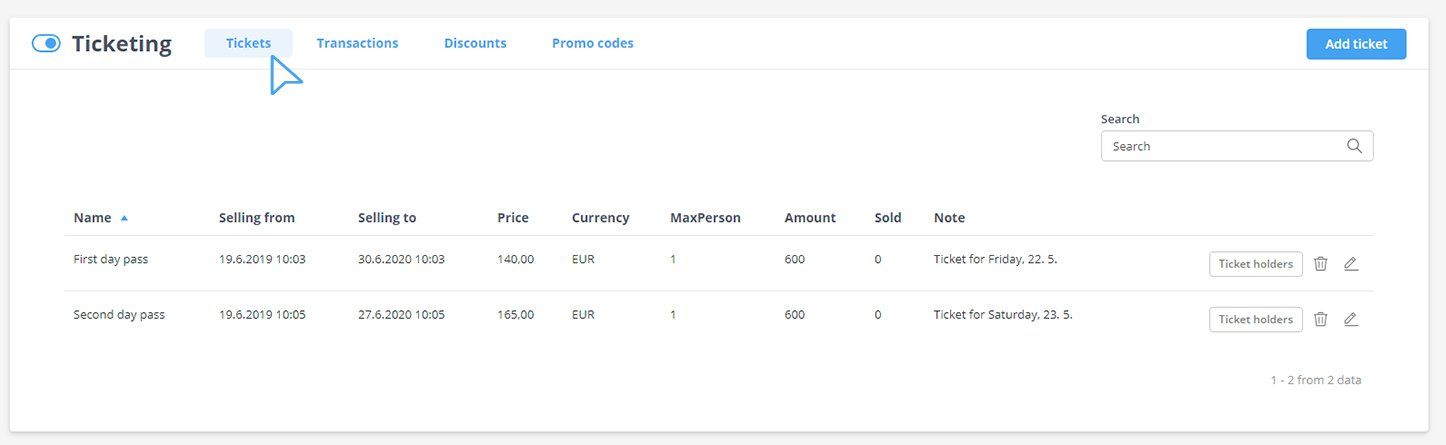Switch to the Transactions tab

click(x=357, y=43)
